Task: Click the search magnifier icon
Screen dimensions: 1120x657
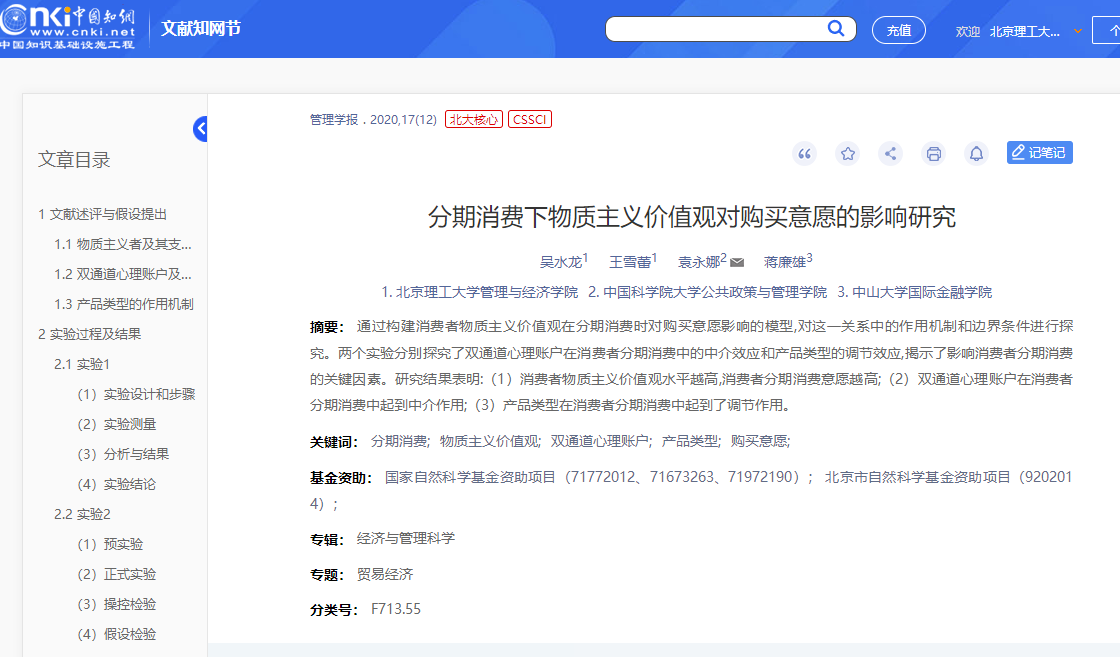Action: [836, 29]
